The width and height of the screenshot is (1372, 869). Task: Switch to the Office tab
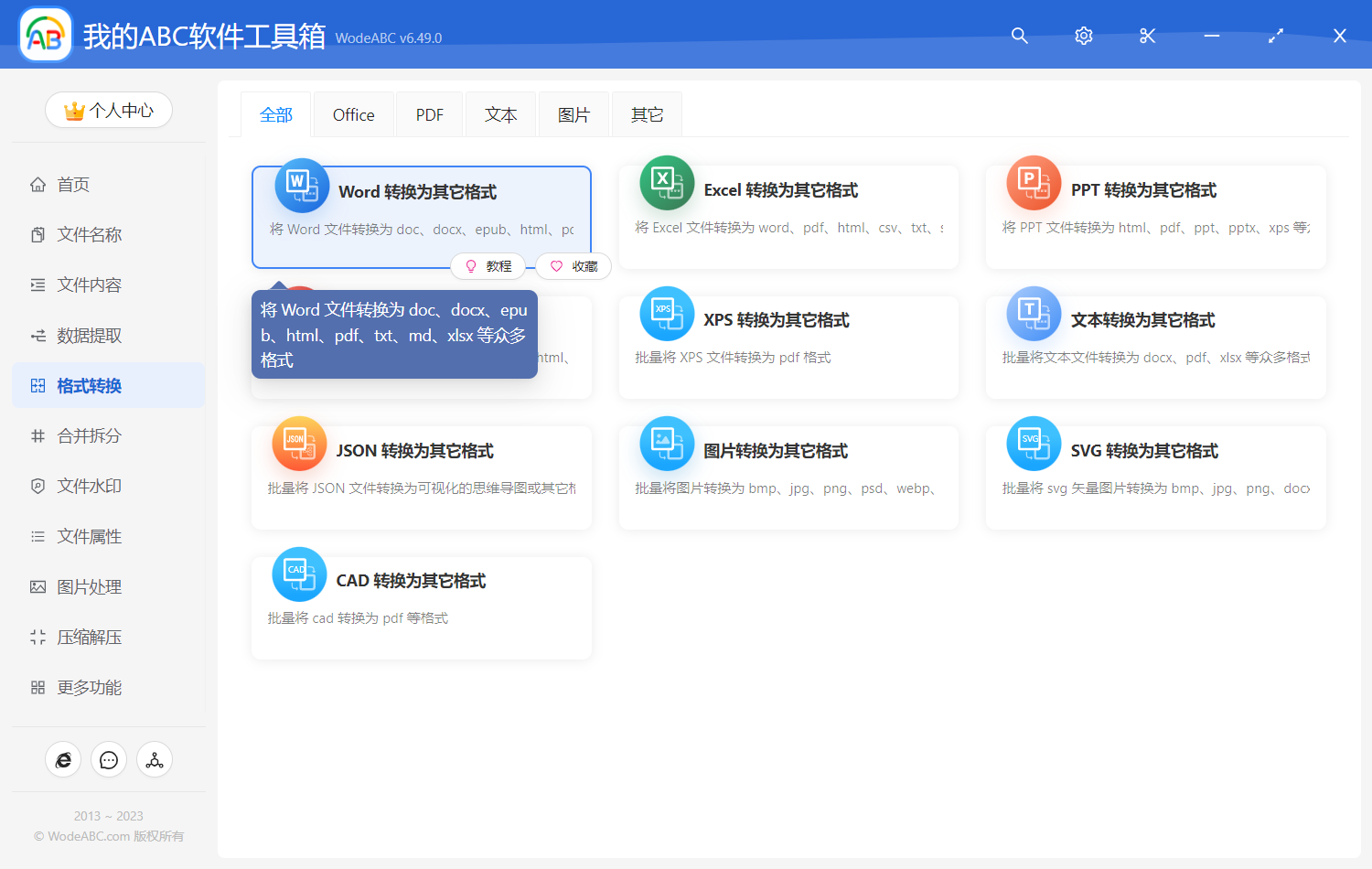(x=353, y=115)
